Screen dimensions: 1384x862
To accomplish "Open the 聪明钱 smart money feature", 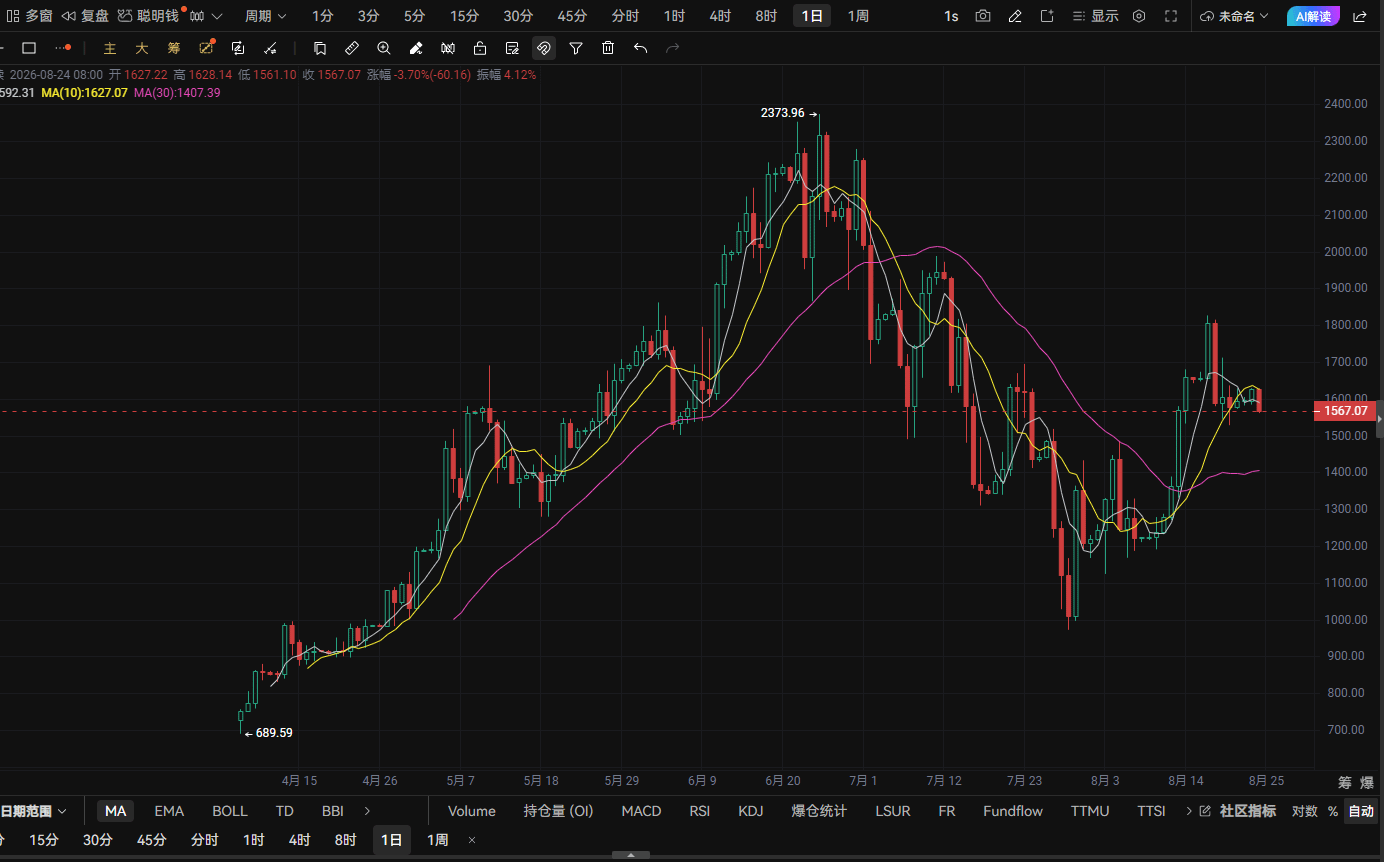I will tap(148, 16).
